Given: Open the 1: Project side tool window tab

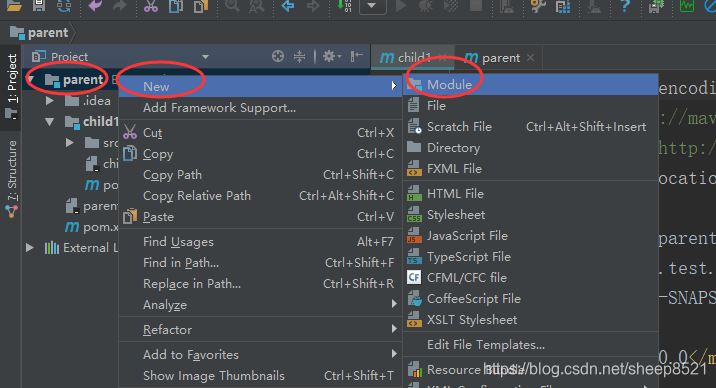Looking at the screenshot, I should (x=11, y=87).
